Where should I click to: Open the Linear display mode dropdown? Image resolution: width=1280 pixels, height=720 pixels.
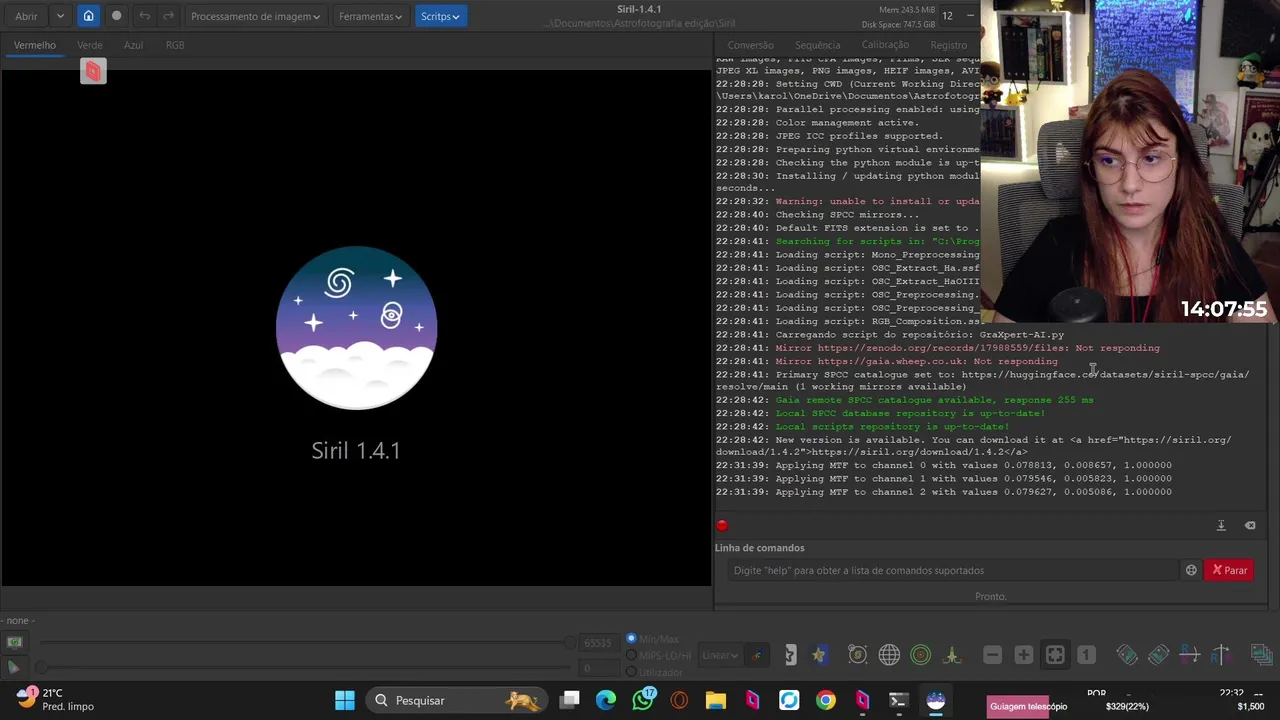(x=719, y=655)
